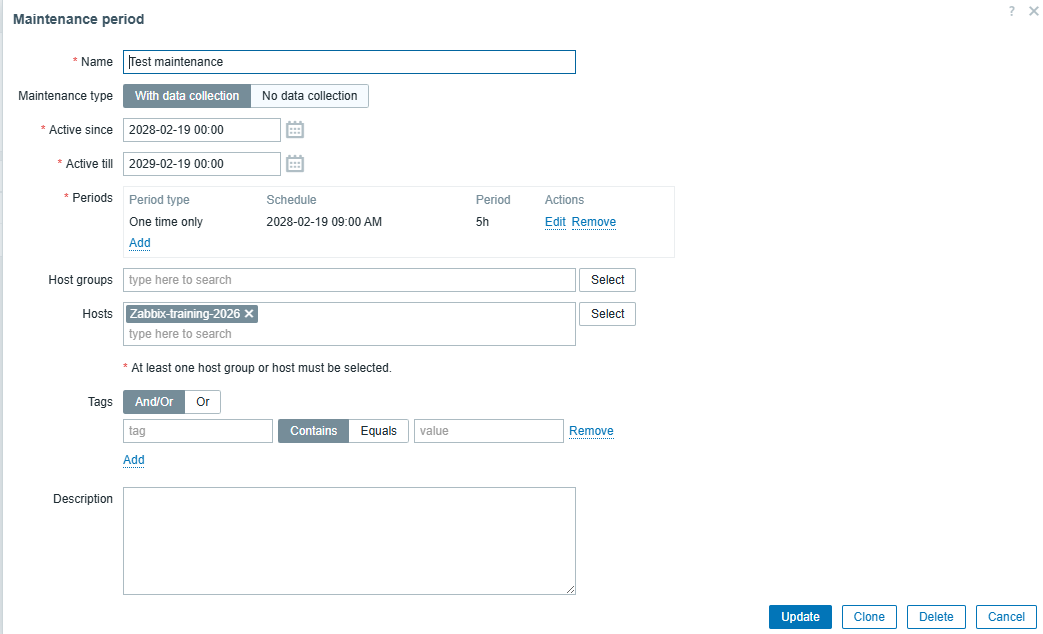Open the Active since calendar picker
The height and width of the screenshot is (634, 1043).
coord(295,130)
